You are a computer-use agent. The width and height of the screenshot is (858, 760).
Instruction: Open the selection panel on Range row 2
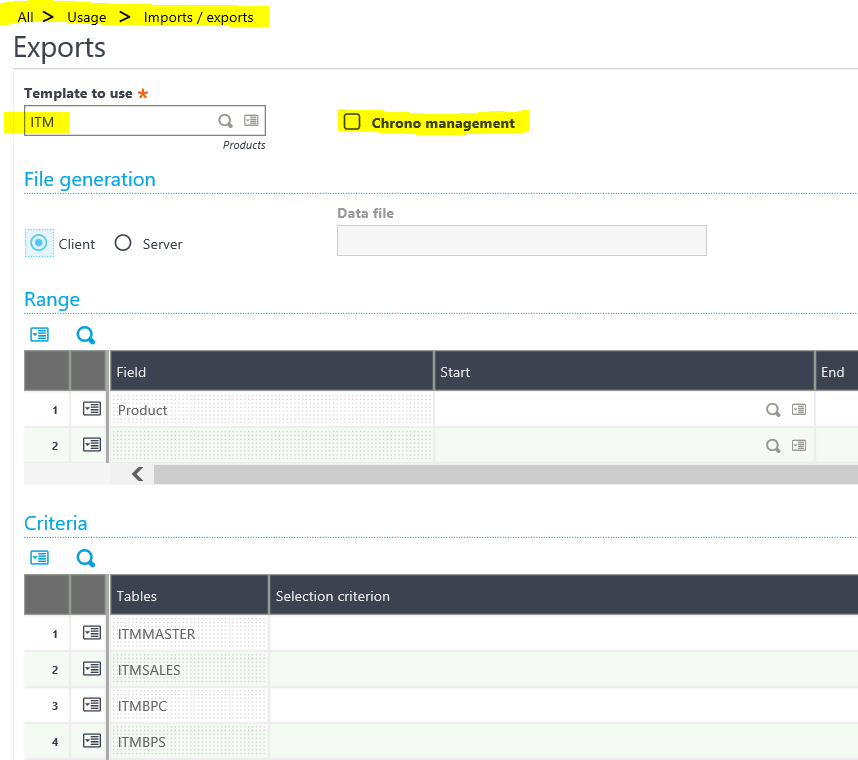799,445
